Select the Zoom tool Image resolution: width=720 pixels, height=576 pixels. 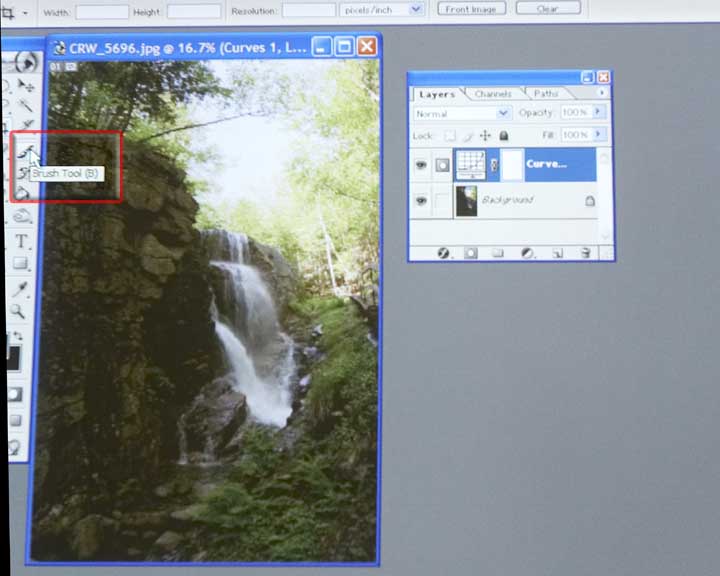pyautogui.click(x=17, y=311)
